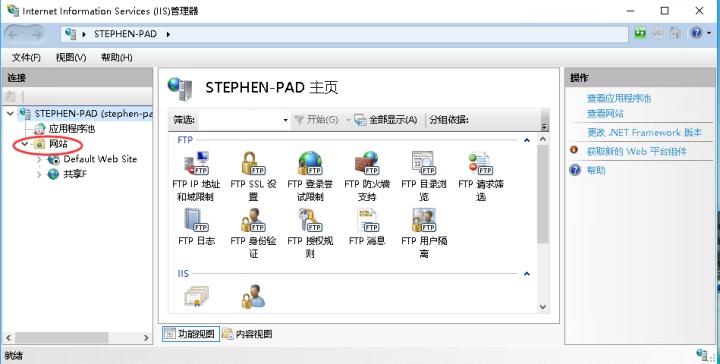Click 查看网站 action link
Image resolution: width=720 pixels, height=364 pixels.
[x=605, y=113]
